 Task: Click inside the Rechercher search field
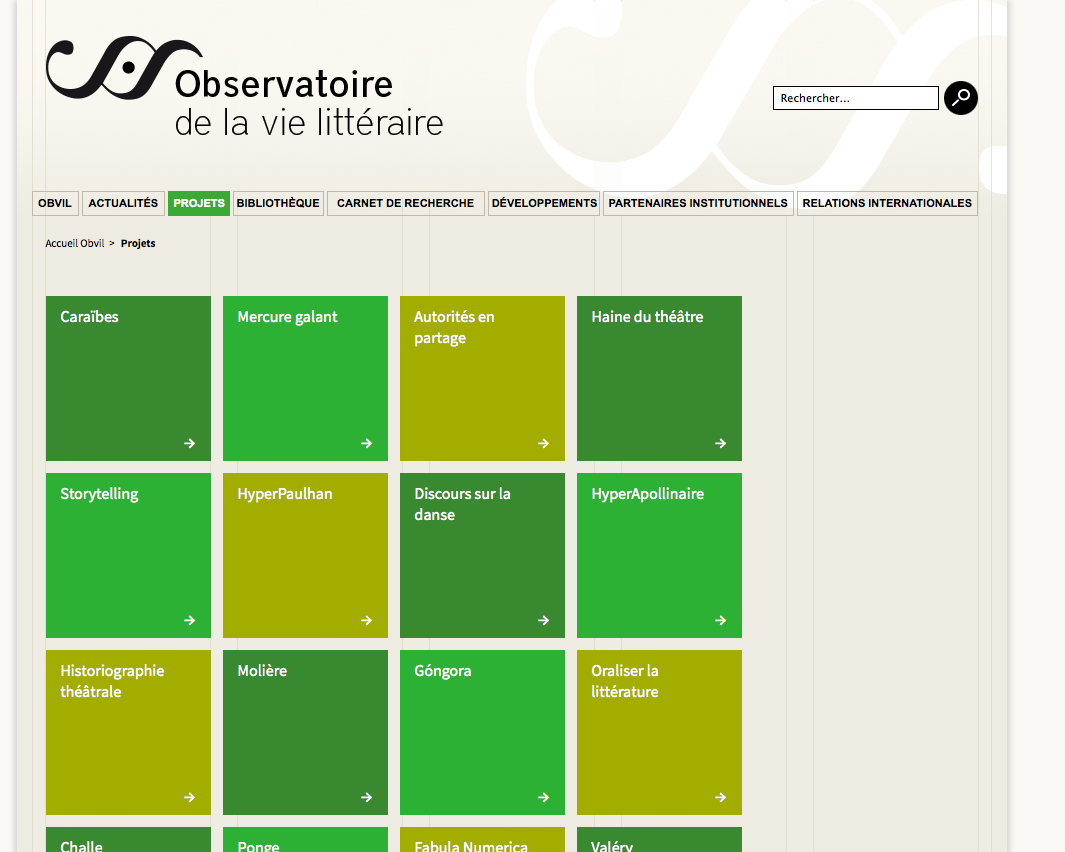(855, 98)
